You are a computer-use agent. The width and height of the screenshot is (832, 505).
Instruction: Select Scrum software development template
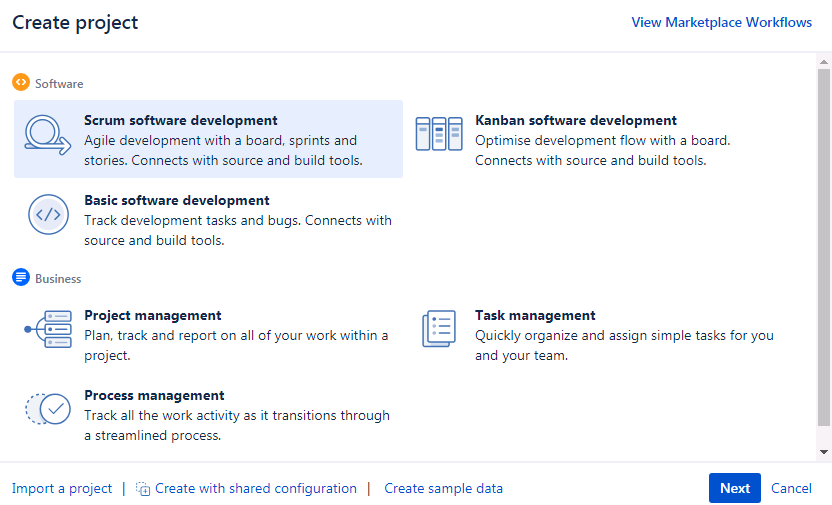208,139
